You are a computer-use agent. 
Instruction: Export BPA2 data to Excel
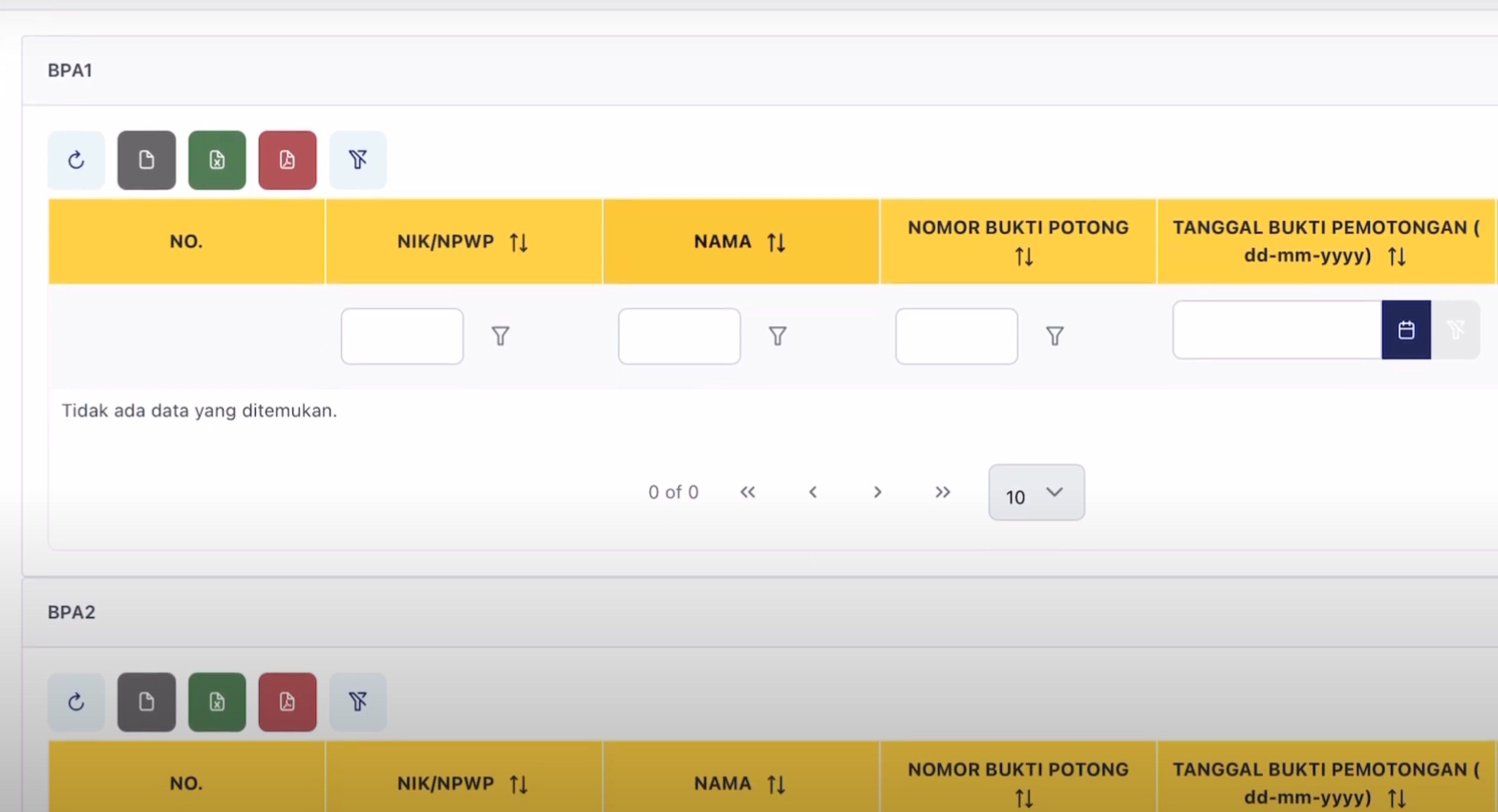pos(217,702)
